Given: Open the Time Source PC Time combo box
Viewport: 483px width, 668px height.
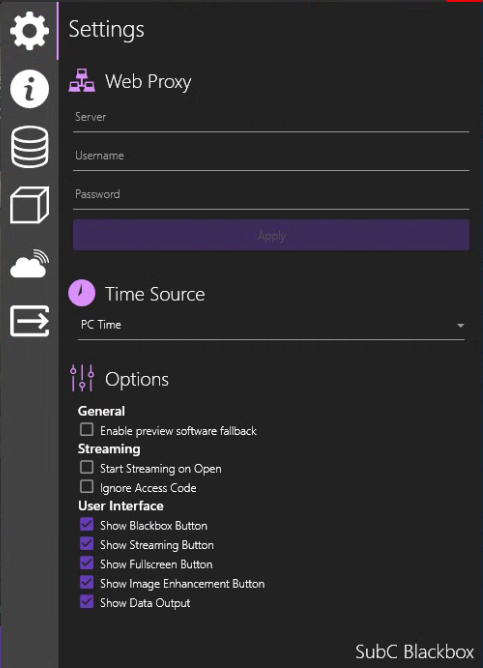Looking at the screenshot, I should click(x=271, y=326).
